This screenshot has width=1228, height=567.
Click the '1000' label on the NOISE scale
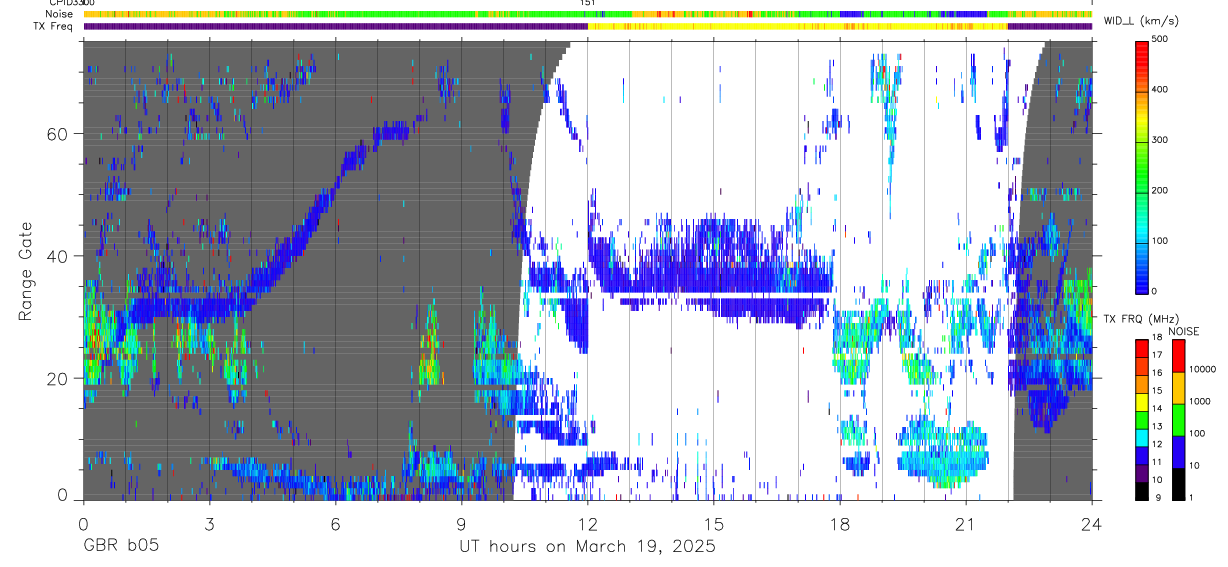pyautogui.click(x=1199, y=402)
